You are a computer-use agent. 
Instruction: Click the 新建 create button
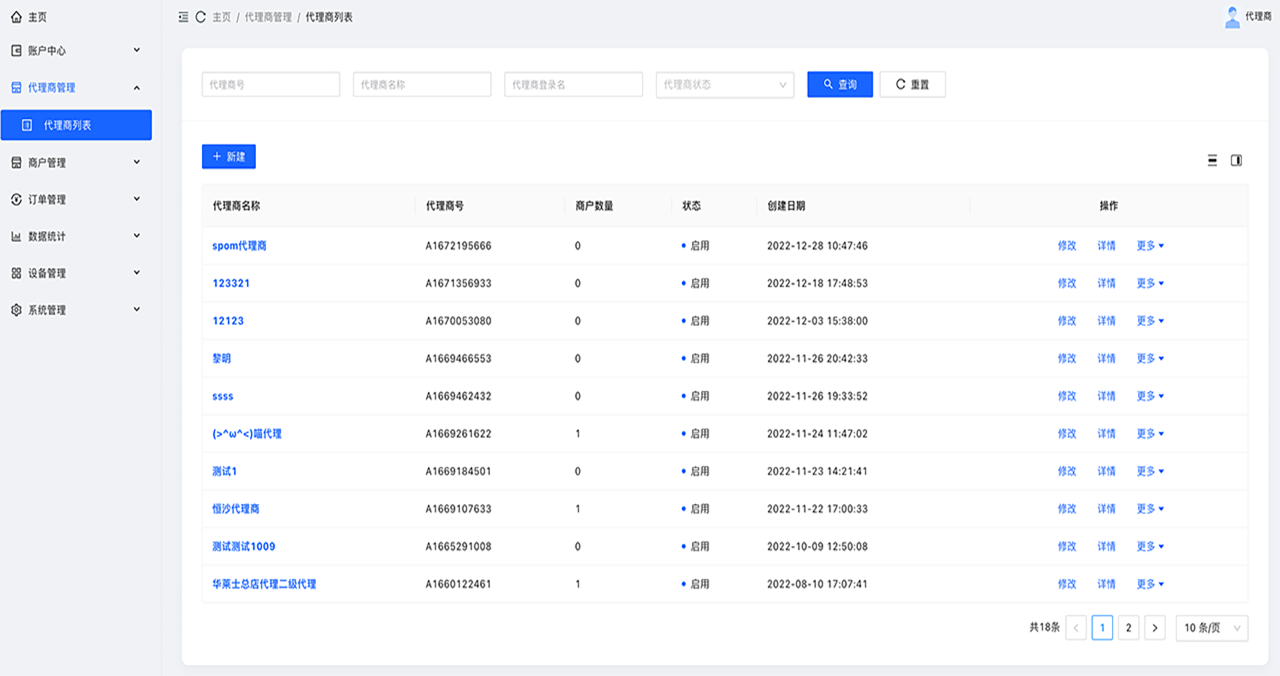(x=229, y=157)
